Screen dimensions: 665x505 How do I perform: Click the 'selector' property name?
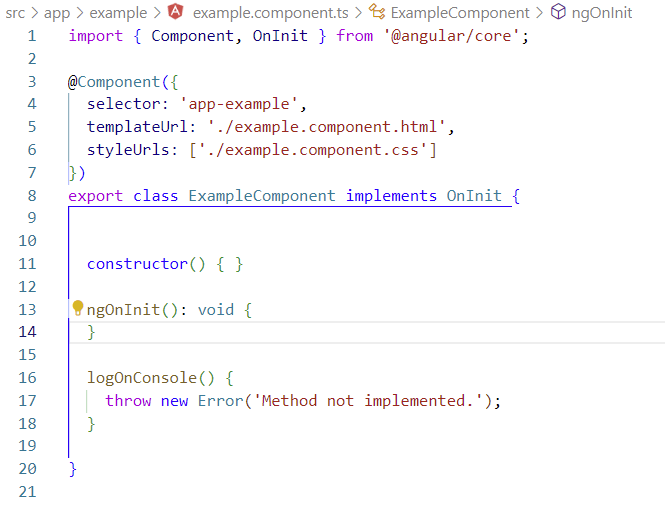[123, 104]
